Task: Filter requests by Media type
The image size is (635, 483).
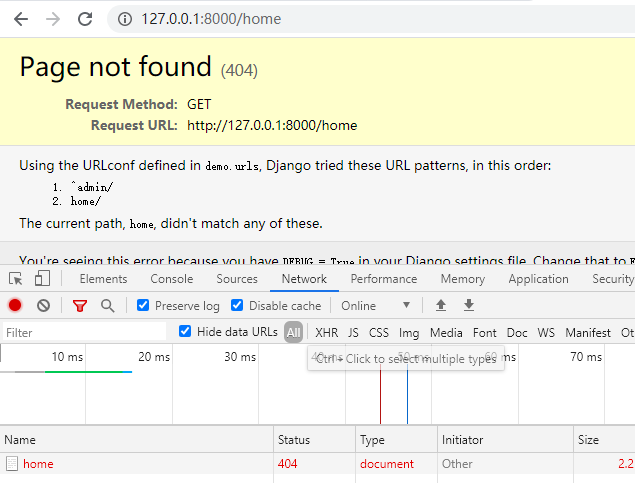Action: click(x=446, y=333)
